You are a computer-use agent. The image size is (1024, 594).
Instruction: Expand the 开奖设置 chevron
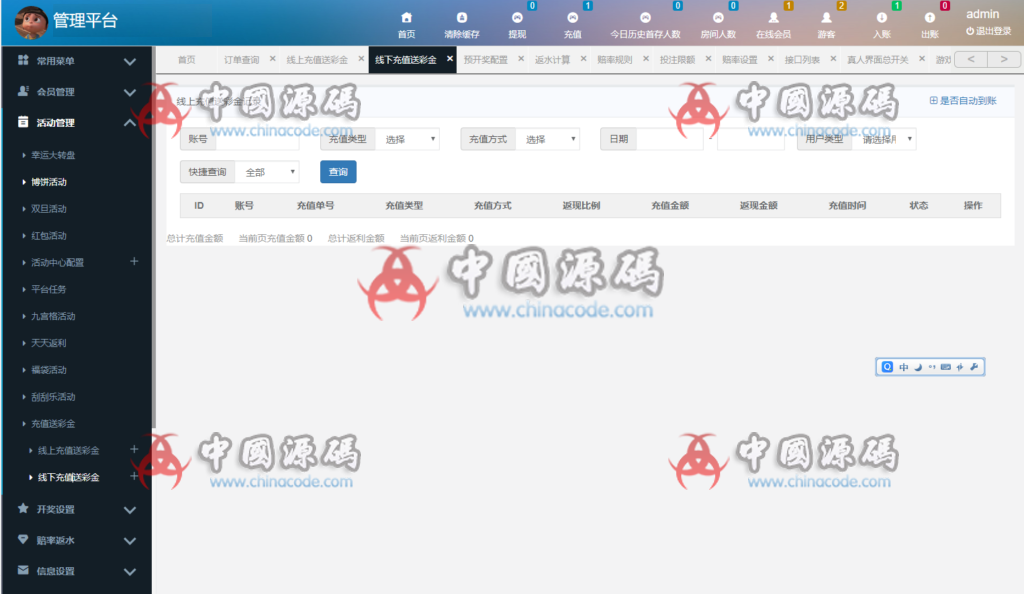[x=129, y=510]
